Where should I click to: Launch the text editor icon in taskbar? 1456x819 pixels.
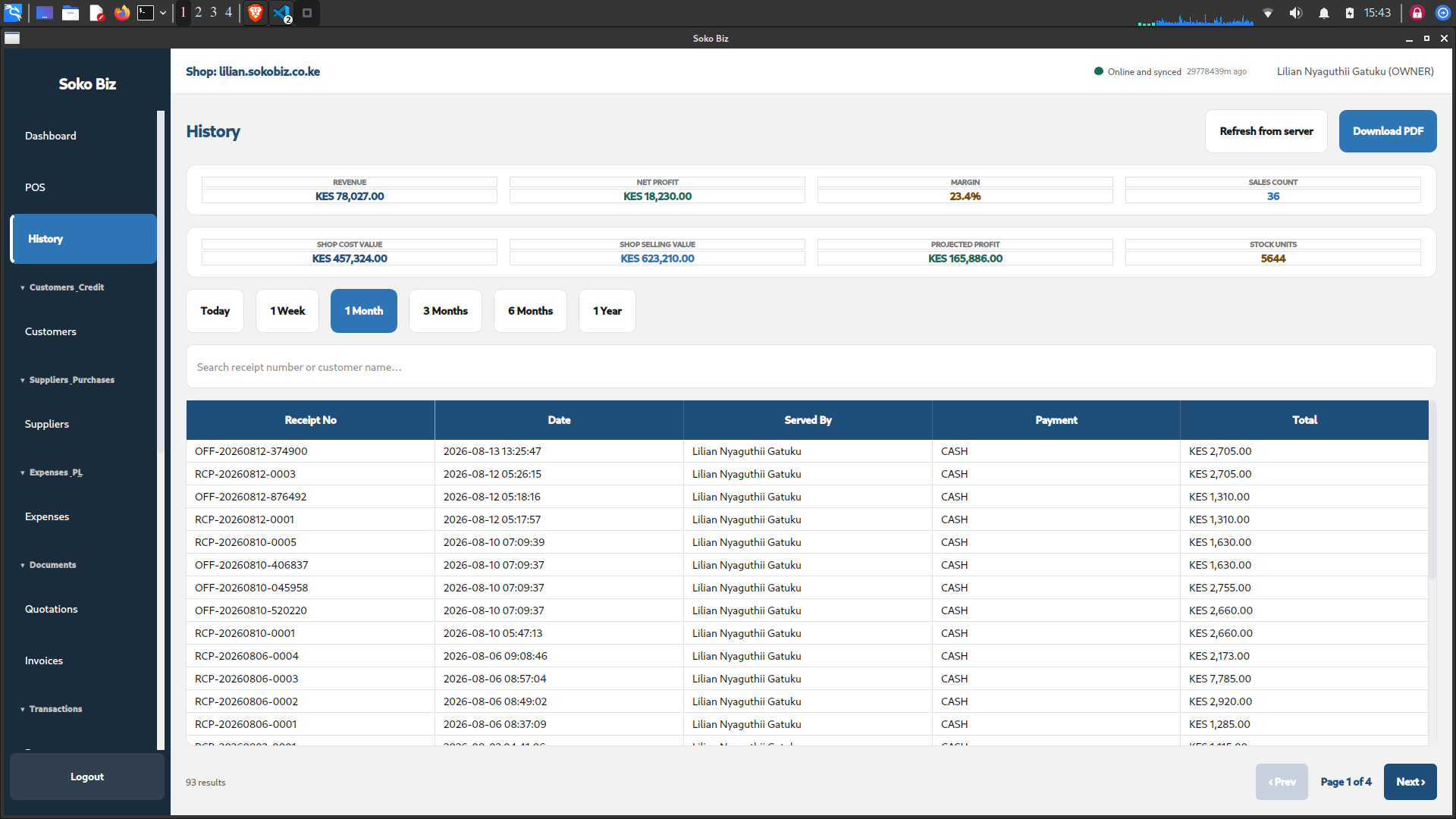point(96,13)
